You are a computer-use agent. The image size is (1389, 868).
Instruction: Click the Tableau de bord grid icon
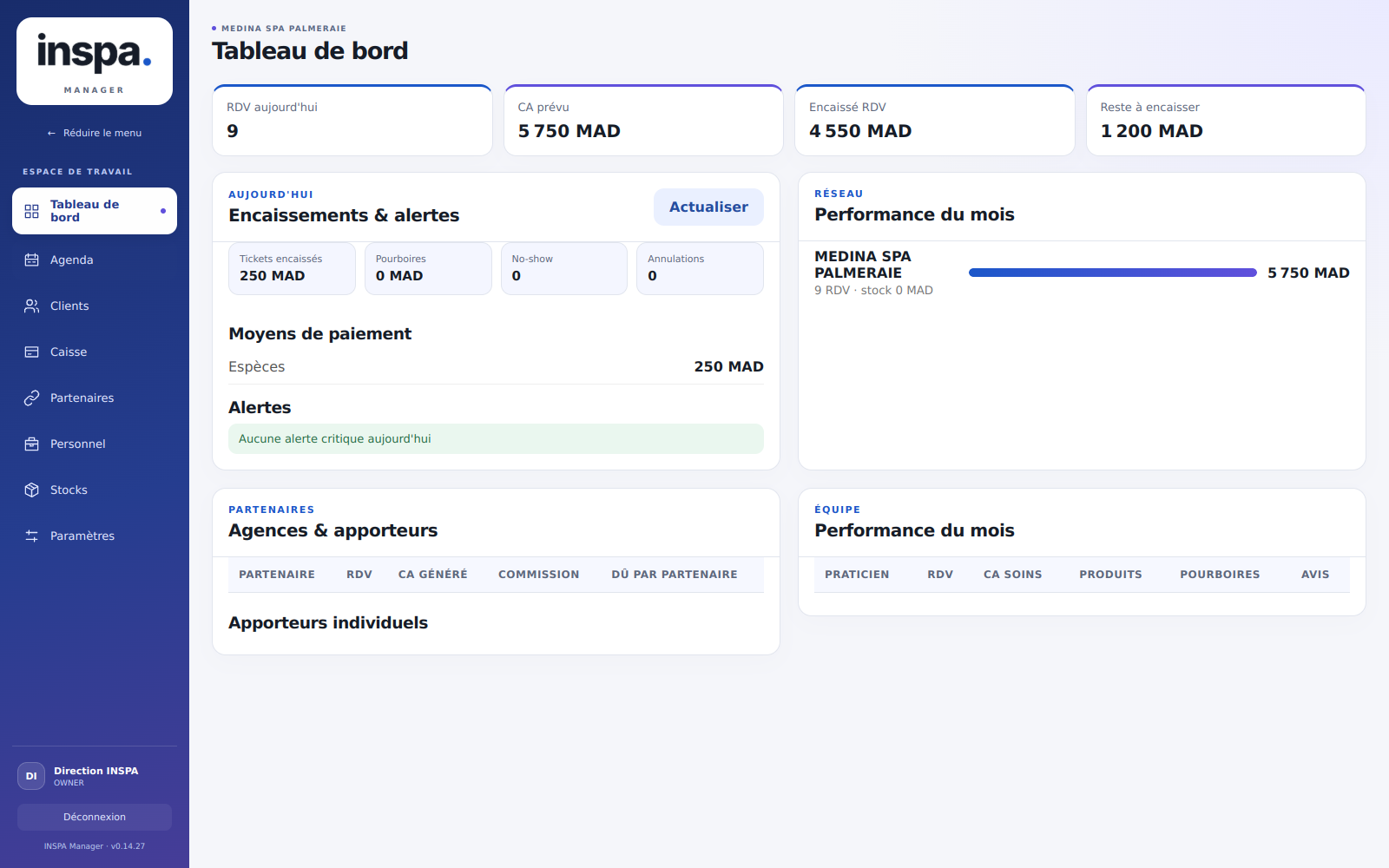[x=32, y=211]
